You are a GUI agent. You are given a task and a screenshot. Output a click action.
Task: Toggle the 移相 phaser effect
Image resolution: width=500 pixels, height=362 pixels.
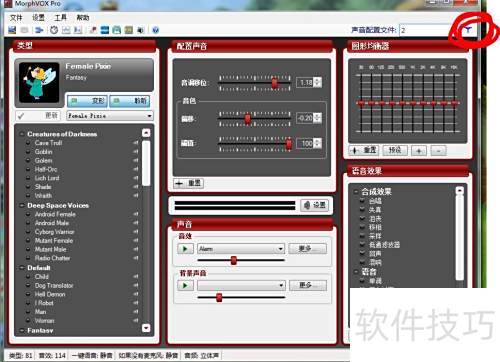pos(375,227)
